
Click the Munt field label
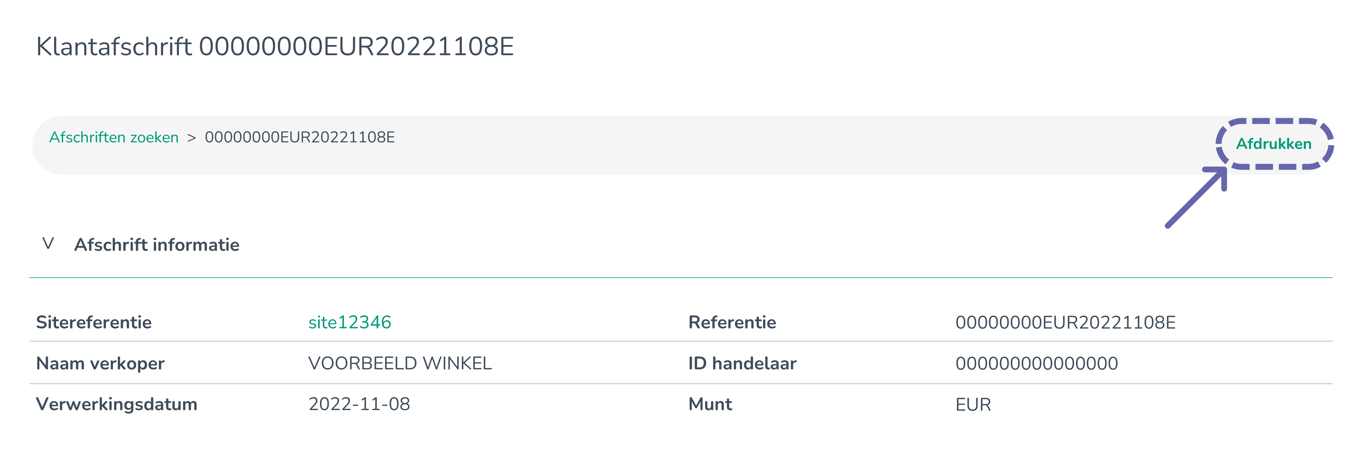(x=710, y=405)
